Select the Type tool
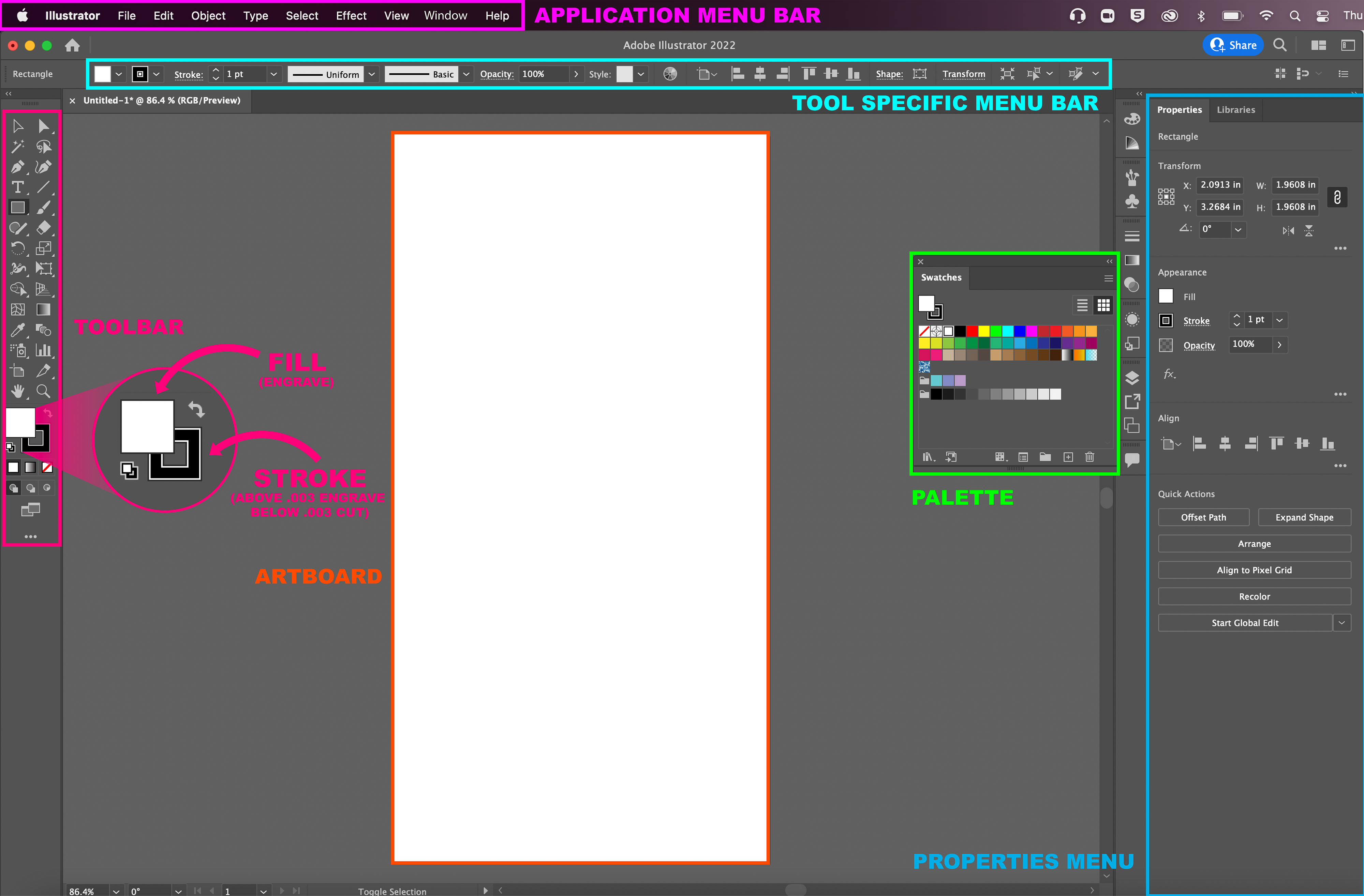The image size is (1364, 896). click(x=17, y=187)
